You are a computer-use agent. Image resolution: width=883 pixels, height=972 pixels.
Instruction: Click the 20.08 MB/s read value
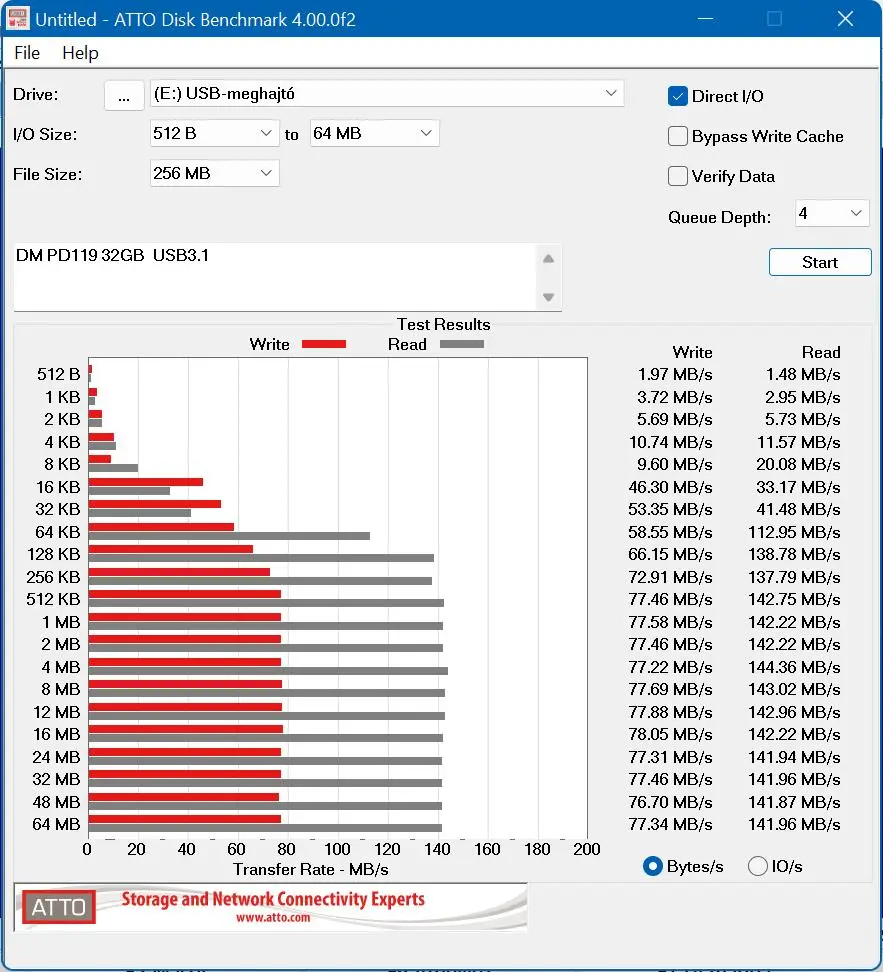coord(798,464)
